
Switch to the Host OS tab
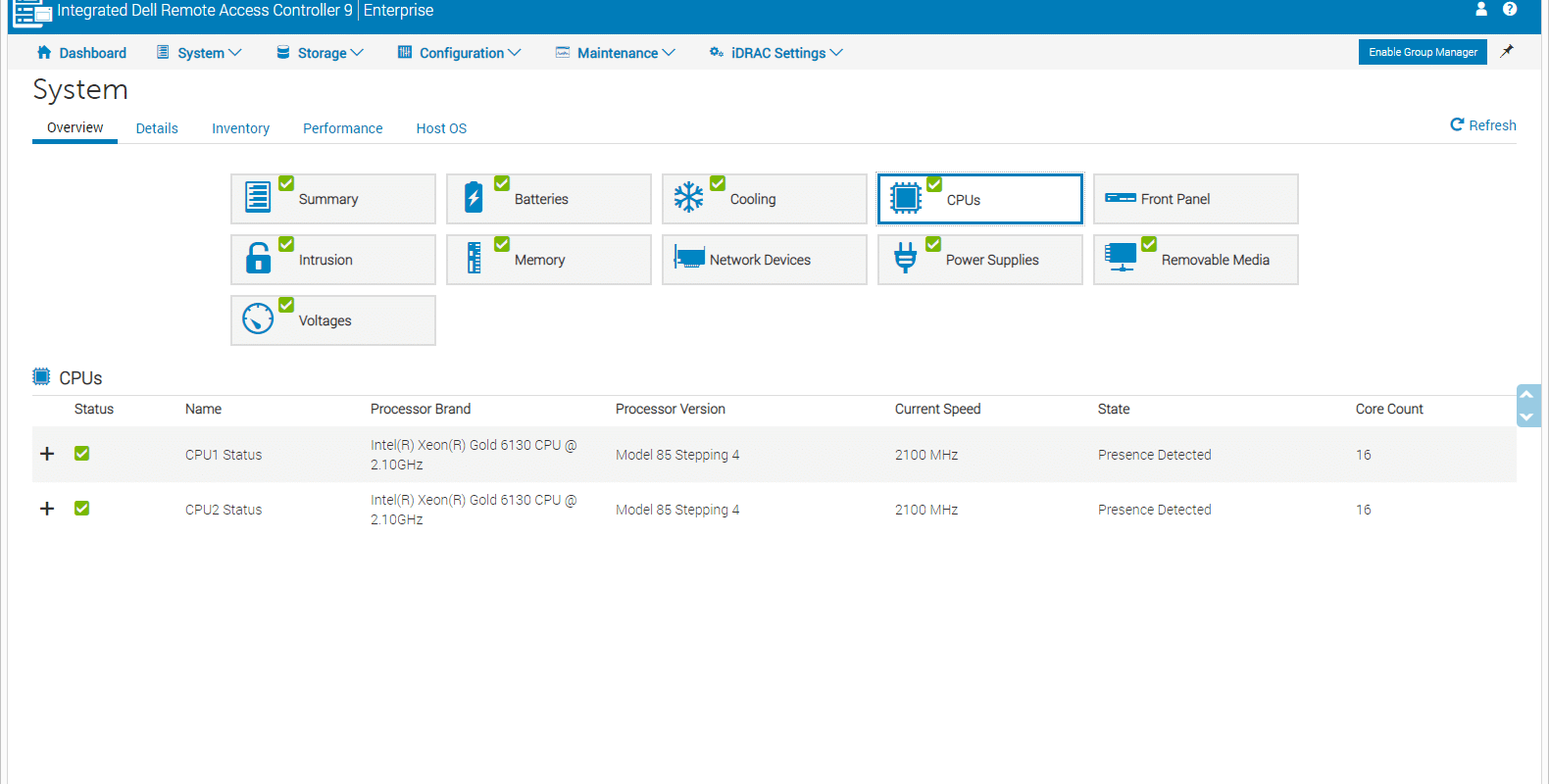[x=441, y=128]
